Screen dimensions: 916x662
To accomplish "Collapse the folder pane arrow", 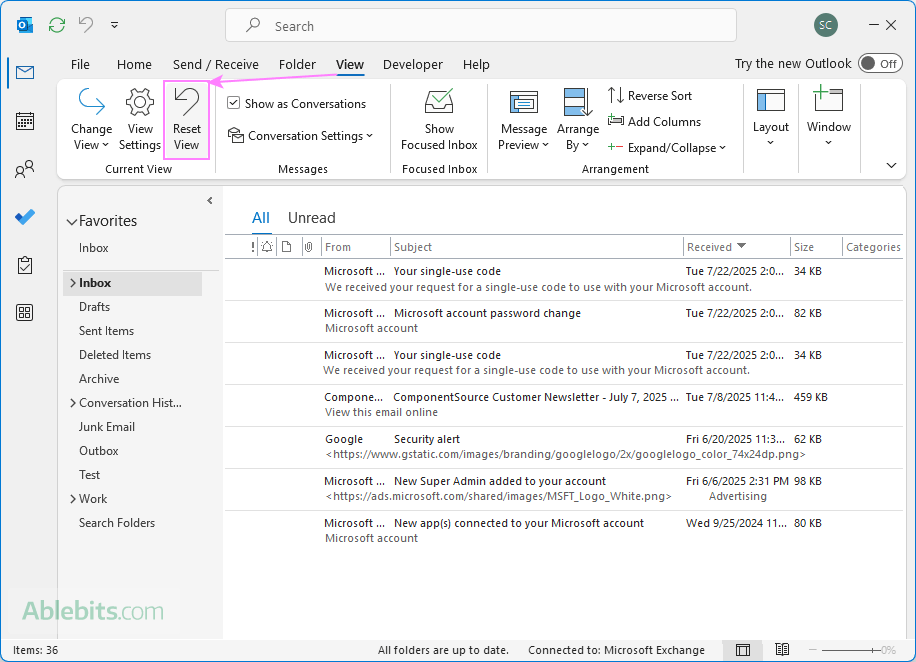I will coord(210,201).
